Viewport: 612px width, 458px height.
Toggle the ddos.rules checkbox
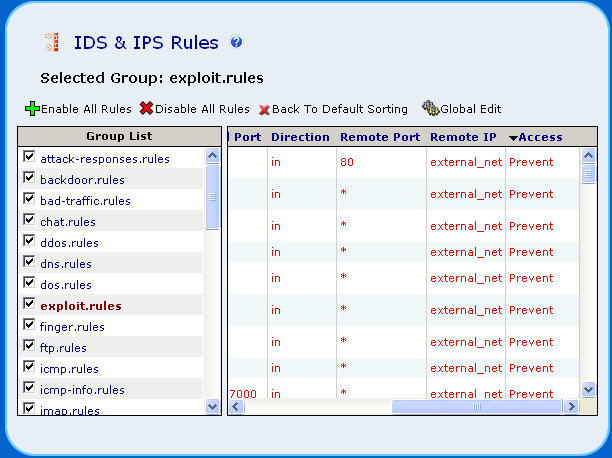coord(29,242)
